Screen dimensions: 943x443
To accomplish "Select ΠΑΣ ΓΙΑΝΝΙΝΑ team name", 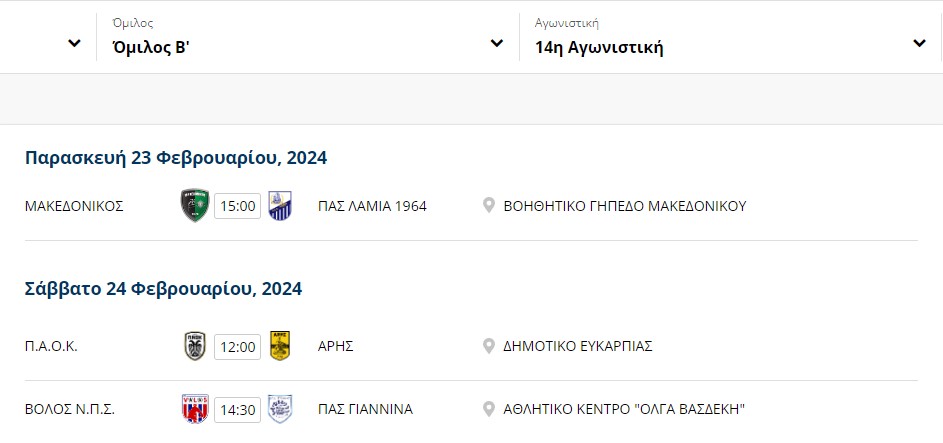I will click(x=365, y=409).
